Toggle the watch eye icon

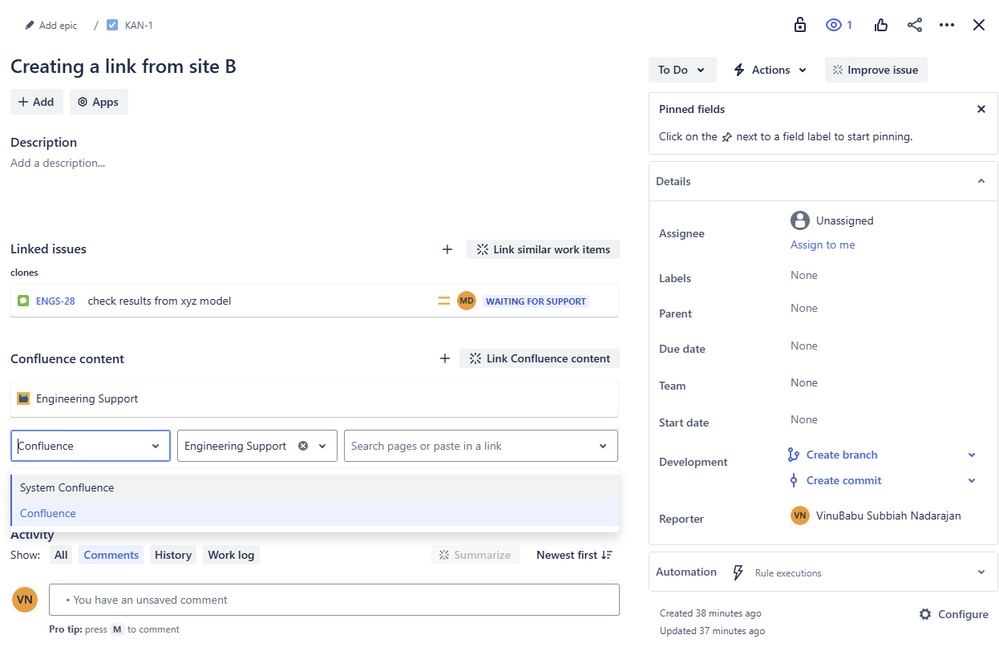[833, 25]
